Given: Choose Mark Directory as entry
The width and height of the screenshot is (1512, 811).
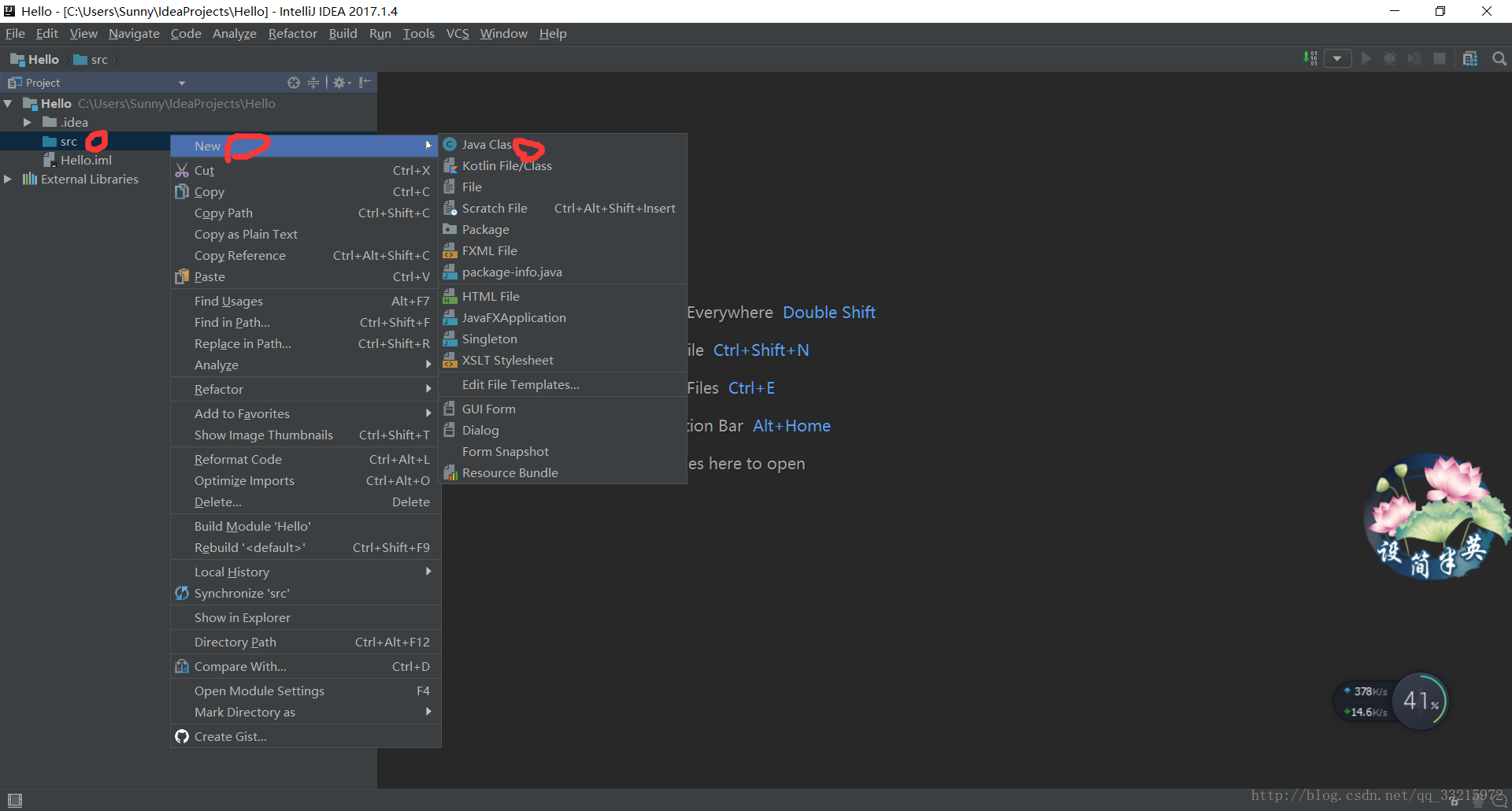Looking at the screenshot, I should pyautogui.click(x=306, y=713).
